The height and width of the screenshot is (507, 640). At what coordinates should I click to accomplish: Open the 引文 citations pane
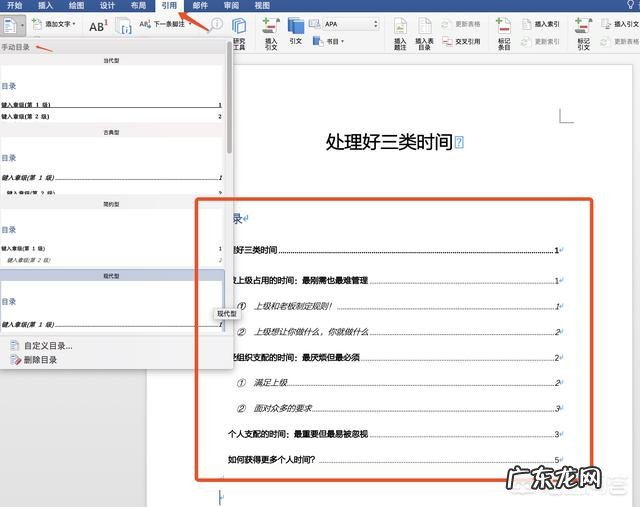(x=296, y=31)
